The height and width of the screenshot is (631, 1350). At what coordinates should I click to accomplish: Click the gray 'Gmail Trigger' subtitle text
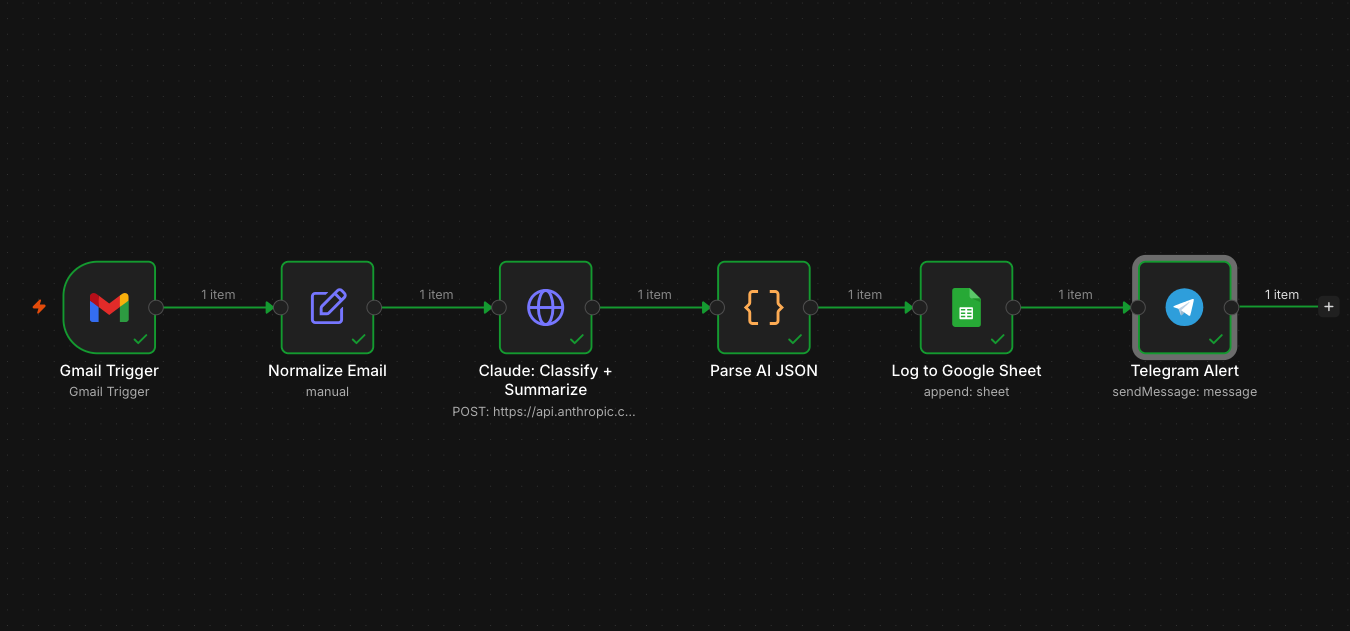point(109,392)
